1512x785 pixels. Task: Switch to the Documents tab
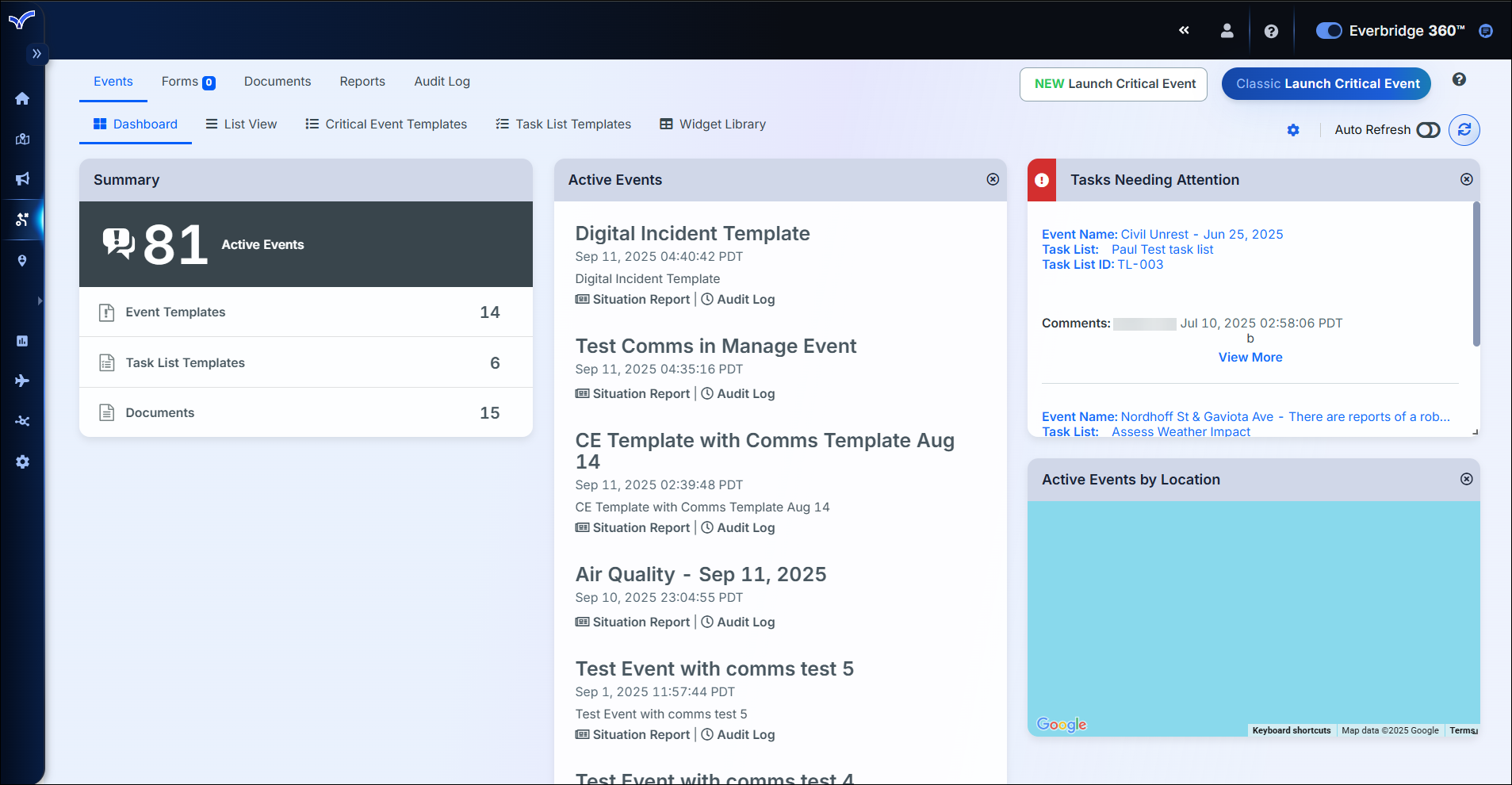tap(278, 82)
